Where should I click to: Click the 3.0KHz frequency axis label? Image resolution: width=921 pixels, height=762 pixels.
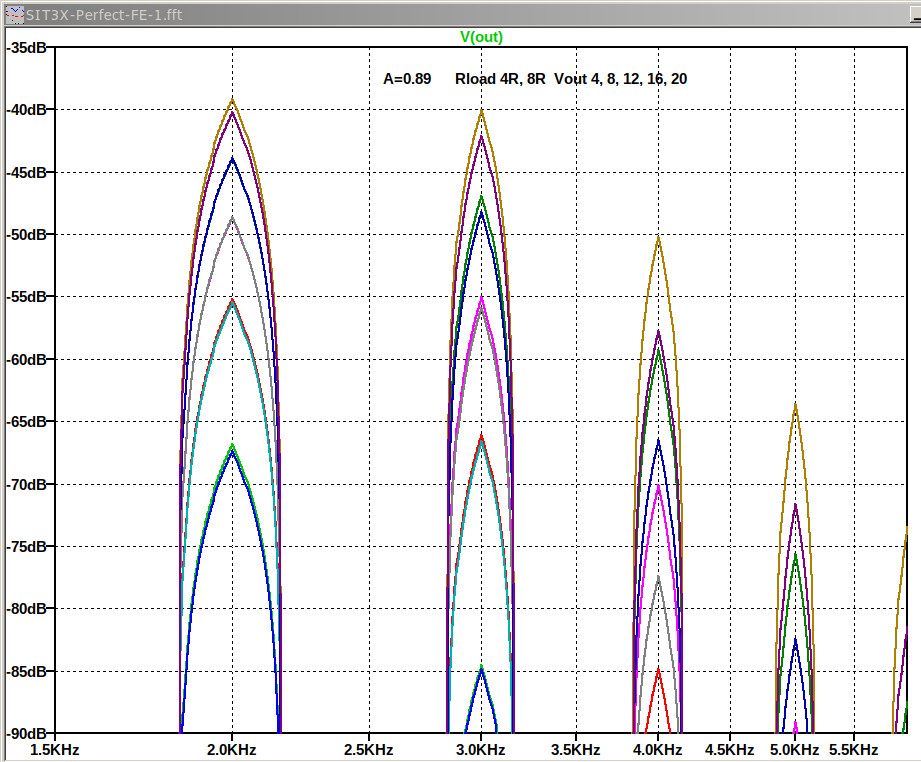pyautogui.click(x=480, y=750)
